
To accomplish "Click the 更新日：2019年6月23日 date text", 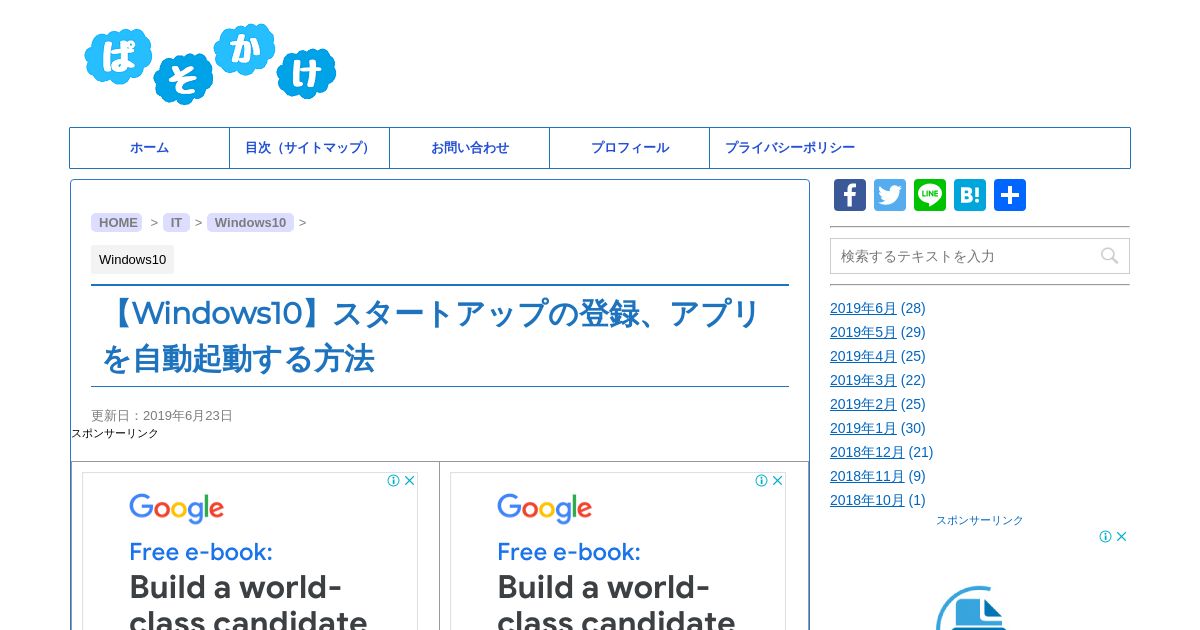I will (162, 415).
